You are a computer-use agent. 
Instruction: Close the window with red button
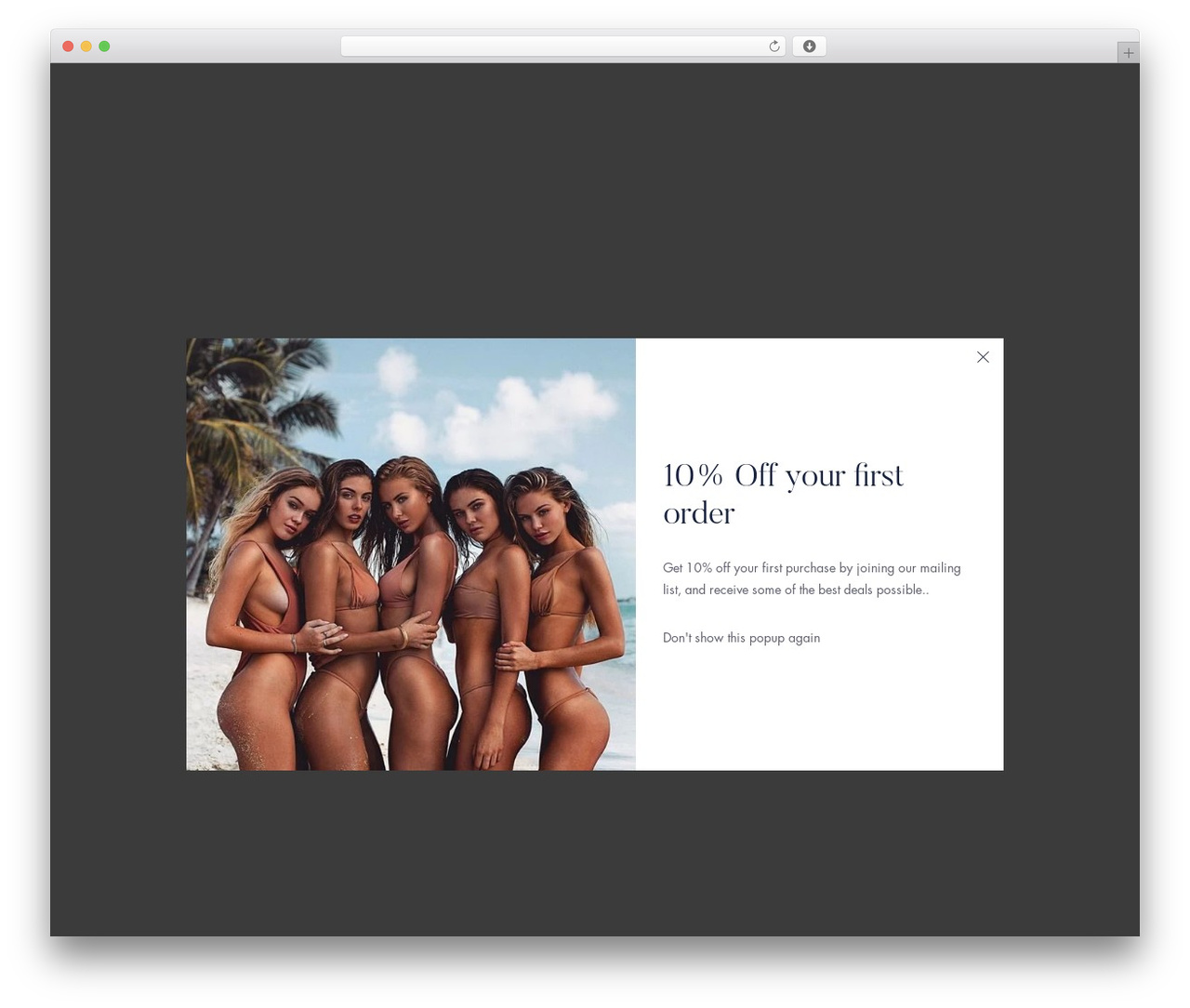tap(68, 46)
